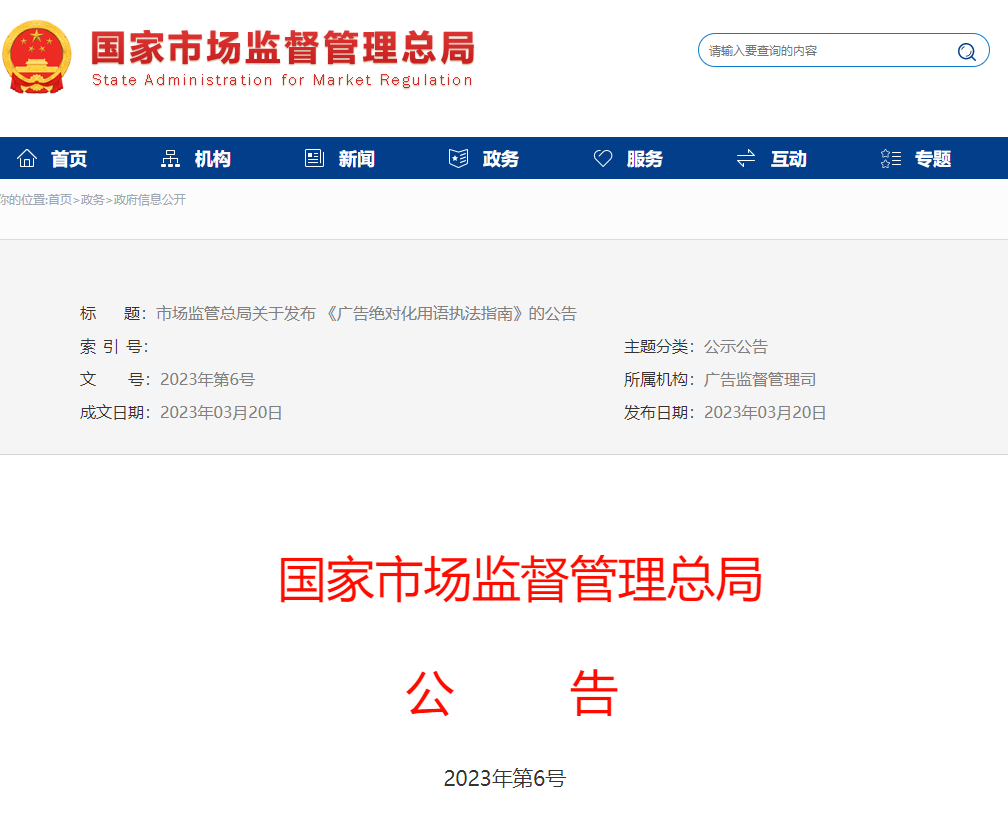The image size is (1008, 816).
Task: Click the heart icon beside 服务
Action: (x=603, y=158)
